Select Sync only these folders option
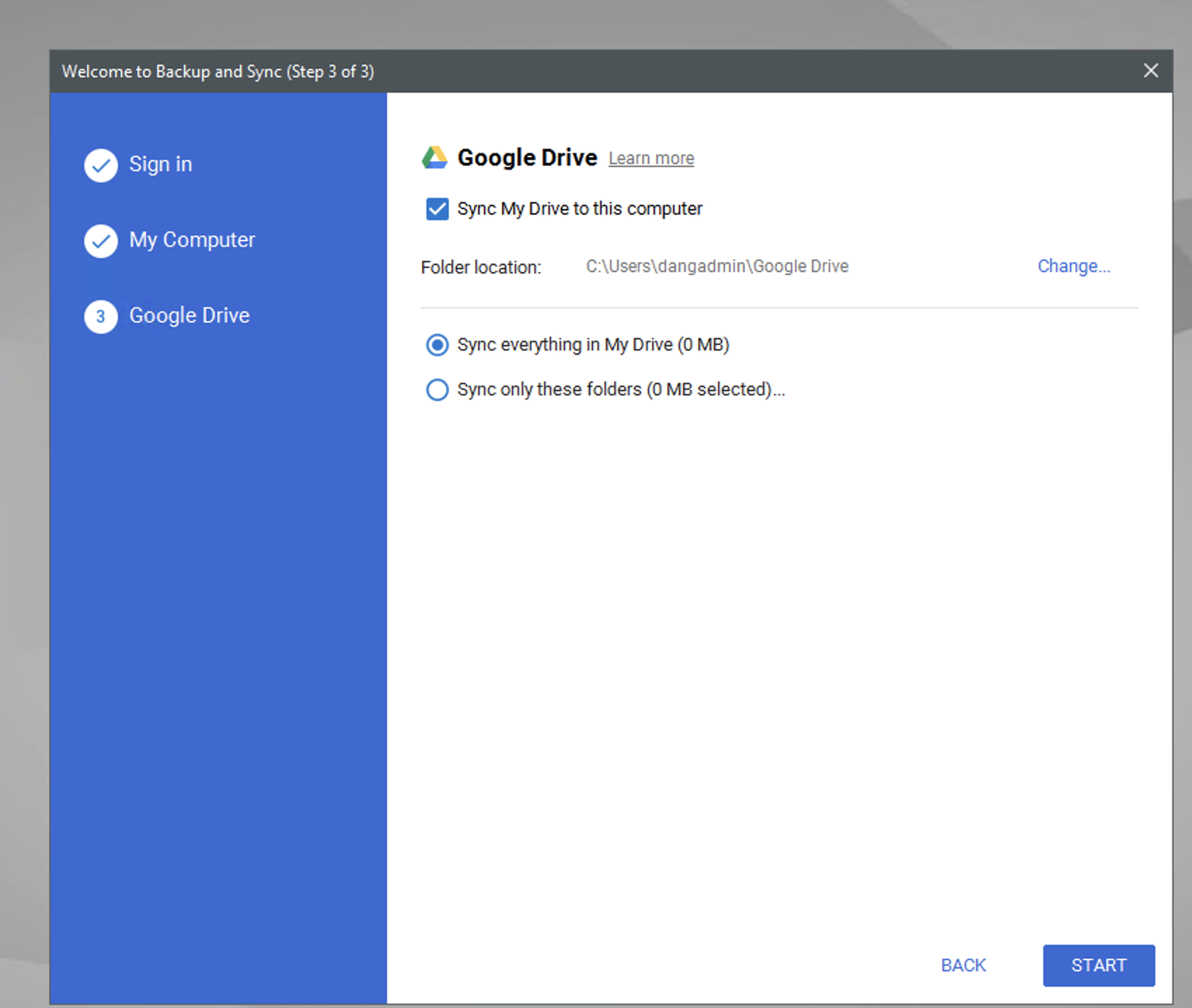 [438, 390]
